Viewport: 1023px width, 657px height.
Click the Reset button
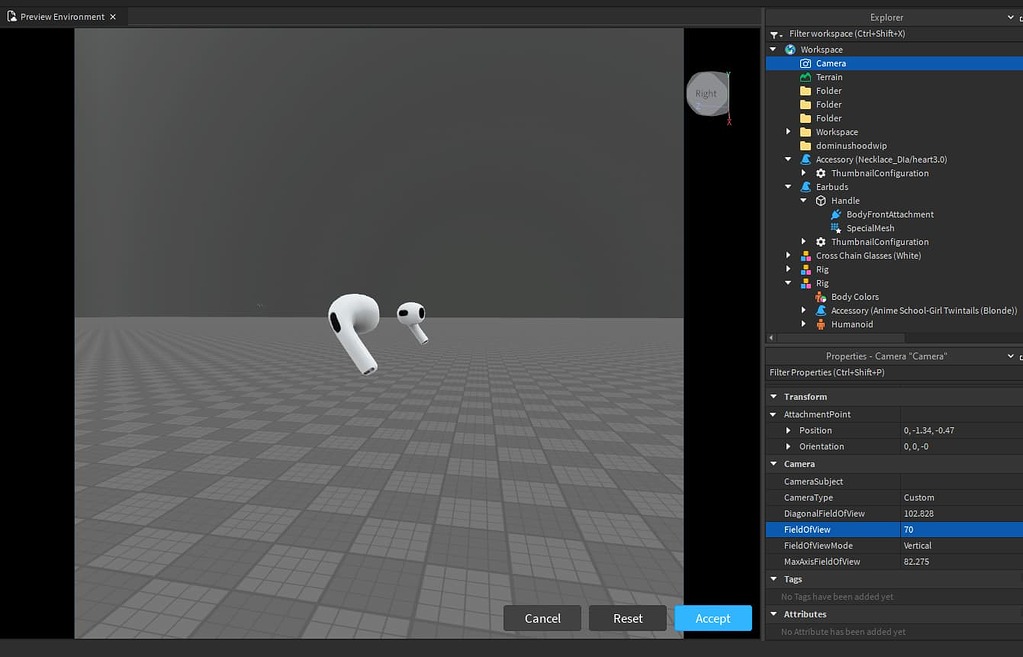pyautogui.click(x=627, y=618)
